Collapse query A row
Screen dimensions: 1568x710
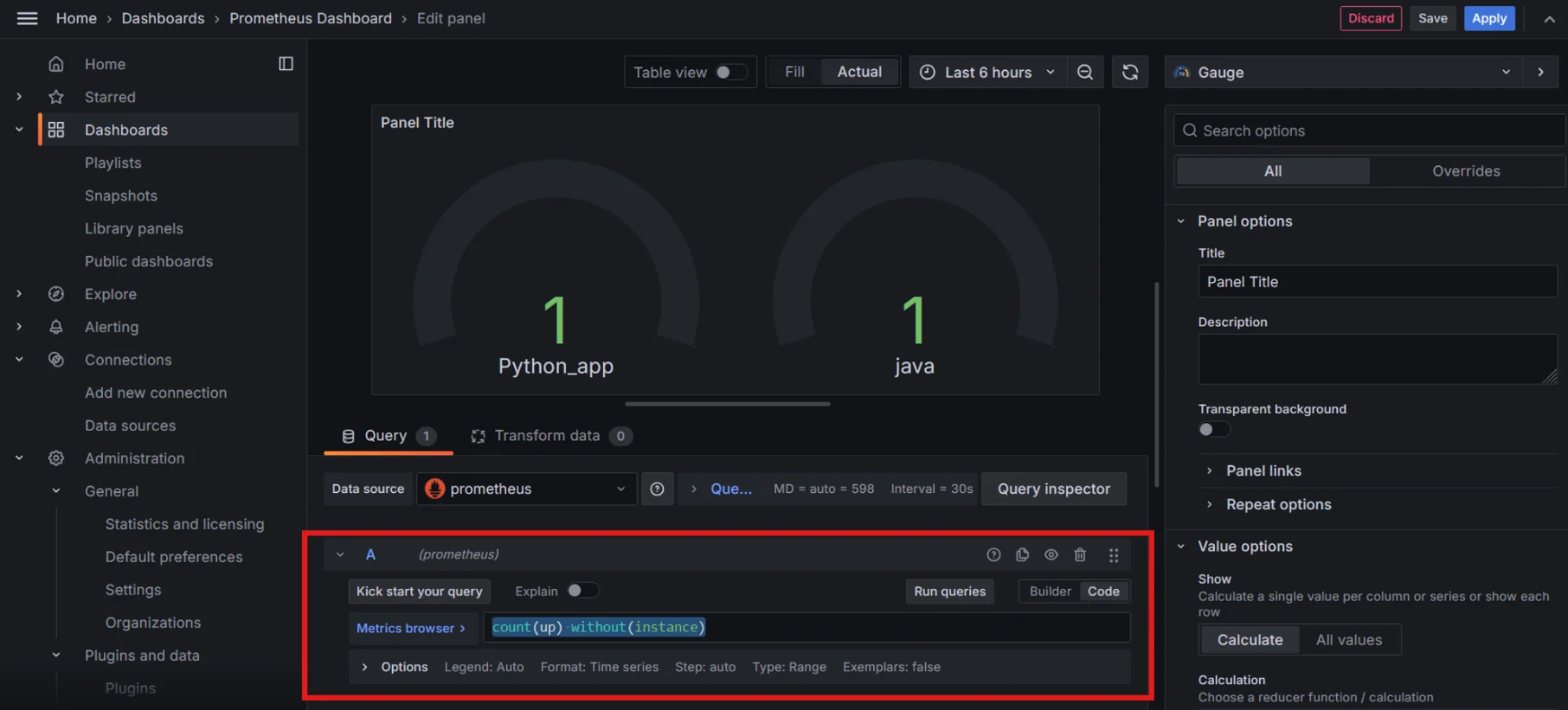click(340, 555)
